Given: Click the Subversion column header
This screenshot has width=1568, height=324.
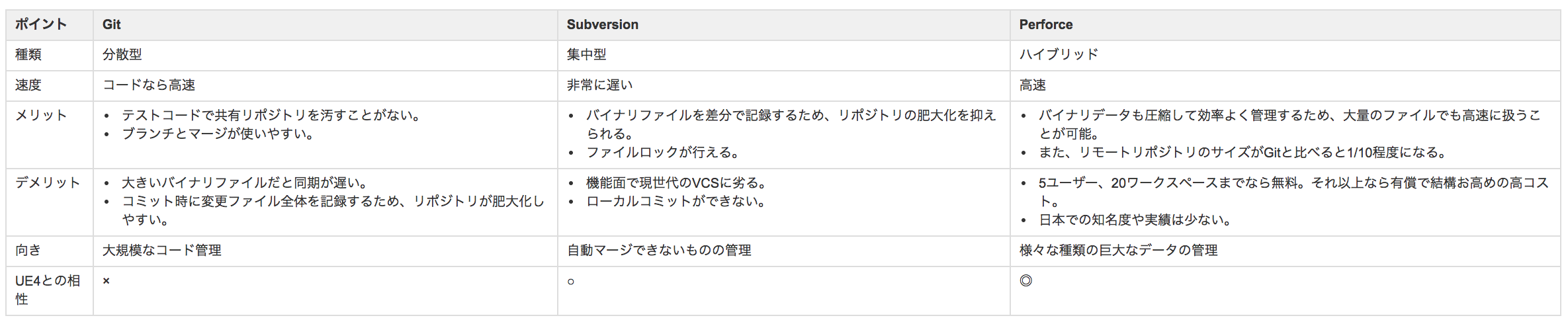Looking at the screenshot, I should 602,24.
